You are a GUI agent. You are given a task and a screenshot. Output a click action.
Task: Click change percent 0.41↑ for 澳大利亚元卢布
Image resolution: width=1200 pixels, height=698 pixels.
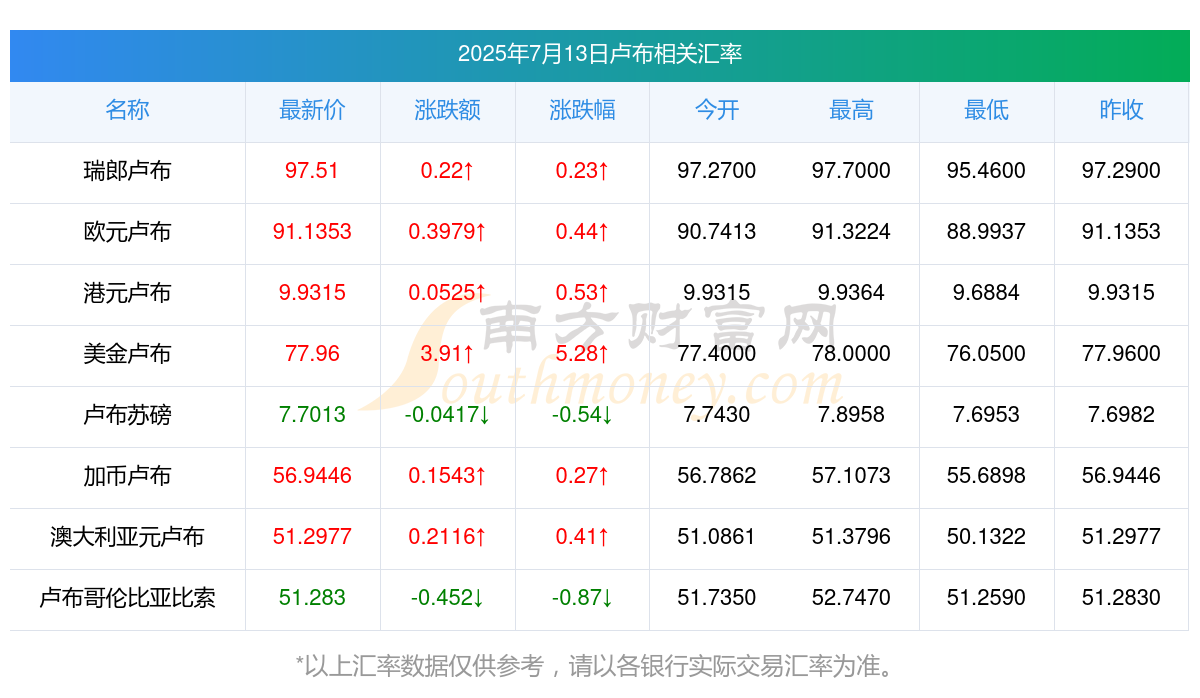pyautogui.click(x=582, y=537)
